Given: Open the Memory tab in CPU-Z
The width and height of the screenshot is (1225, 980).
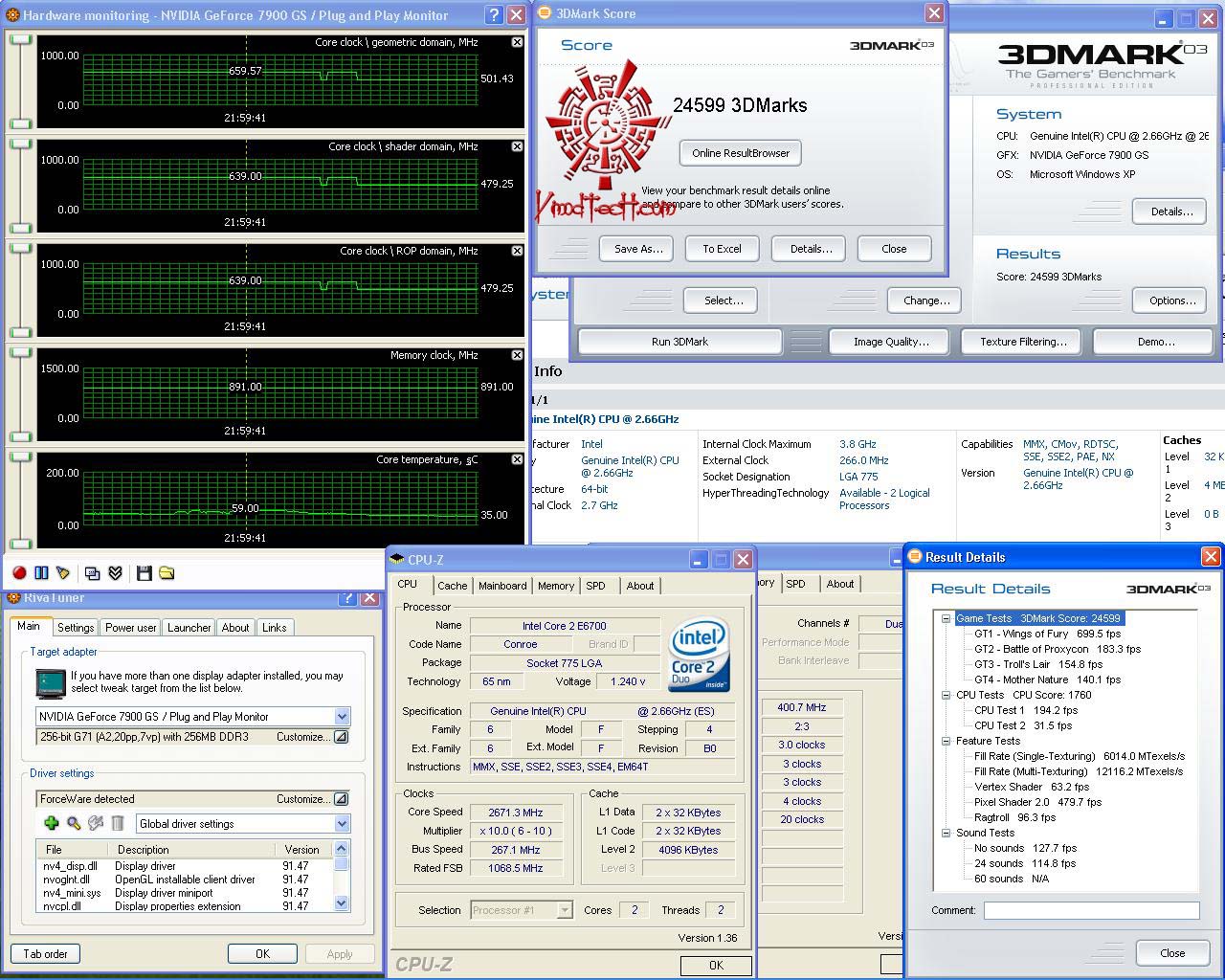Looking at the screenshot, I should click(556, 586).
